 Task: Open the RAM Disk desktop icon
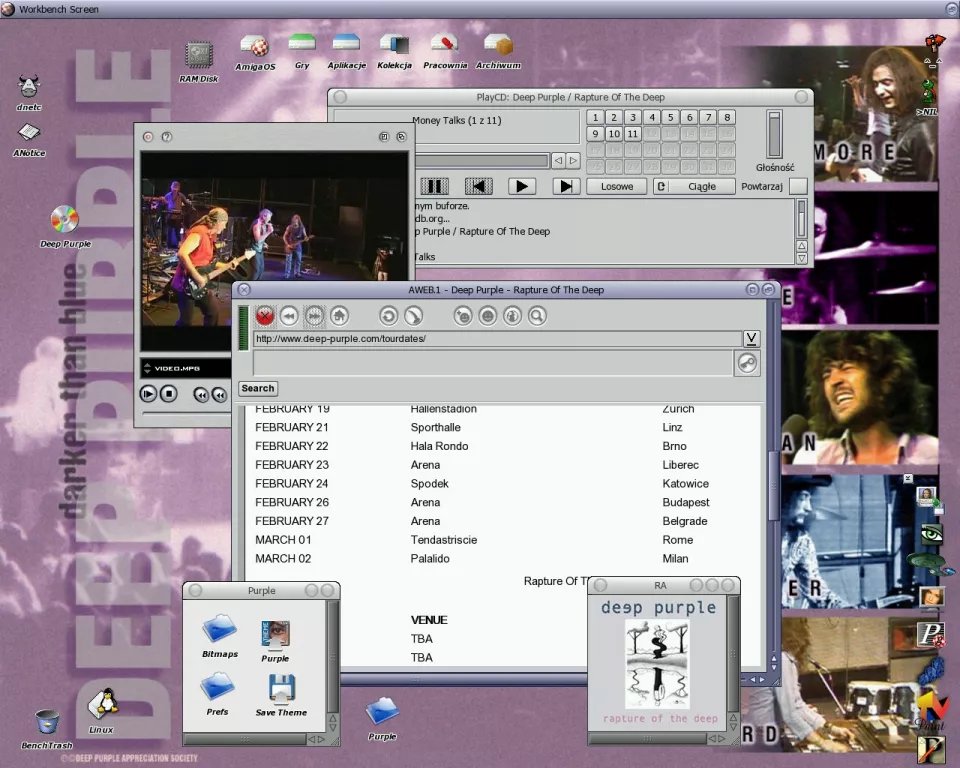198,56
